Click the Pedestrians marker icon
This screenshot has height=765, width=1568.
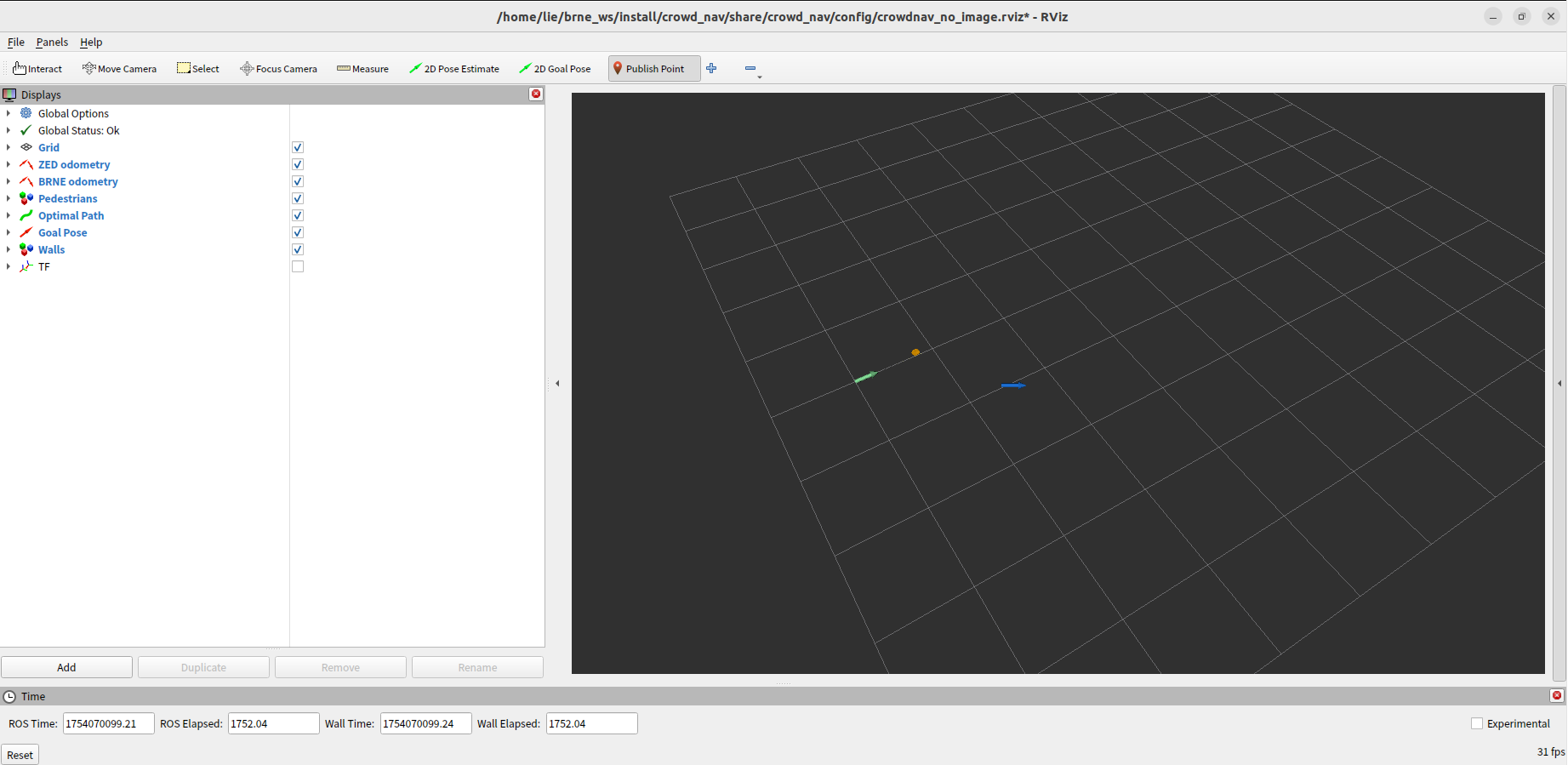tap(26, 198)
